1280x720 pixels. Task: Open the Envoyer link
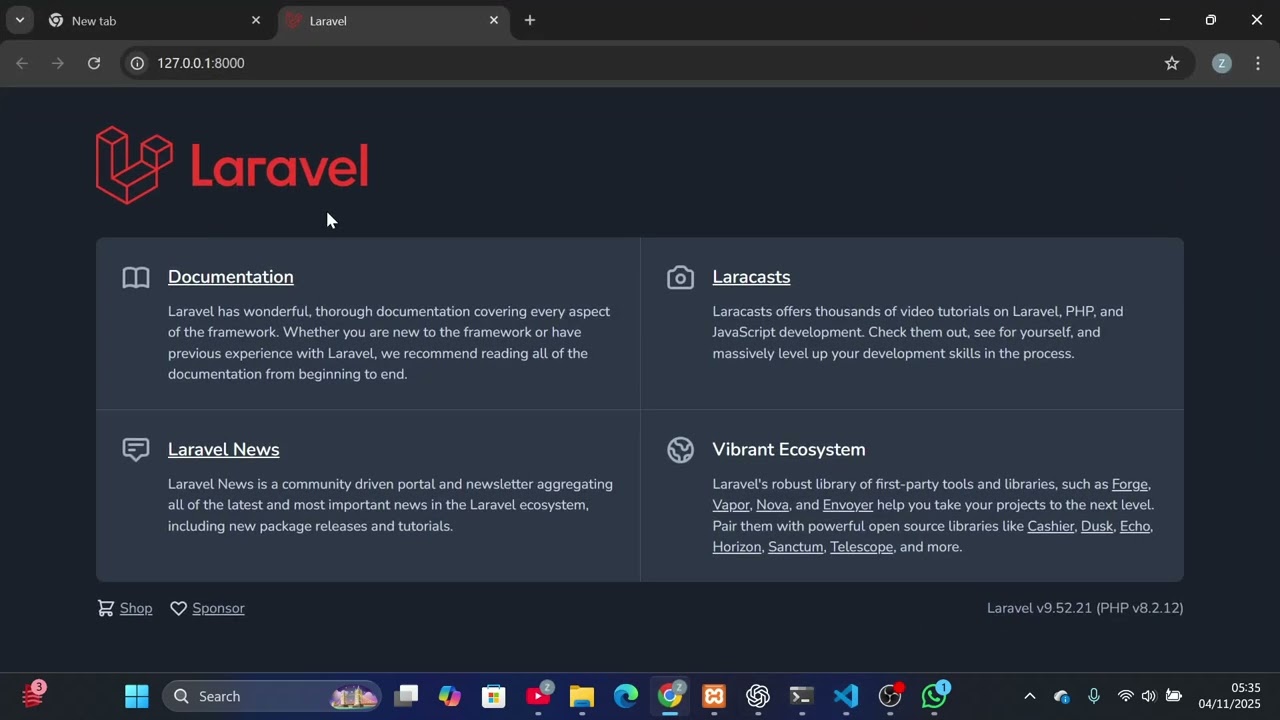tap(848, 505)
